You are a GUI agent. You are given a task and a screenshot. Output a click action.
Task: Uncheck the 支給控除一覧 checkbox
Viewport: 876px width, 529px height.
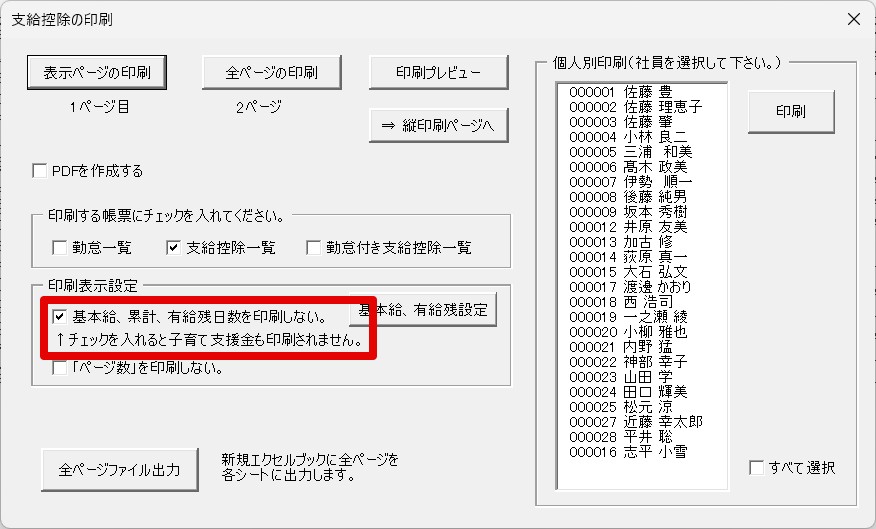[173, 247]
